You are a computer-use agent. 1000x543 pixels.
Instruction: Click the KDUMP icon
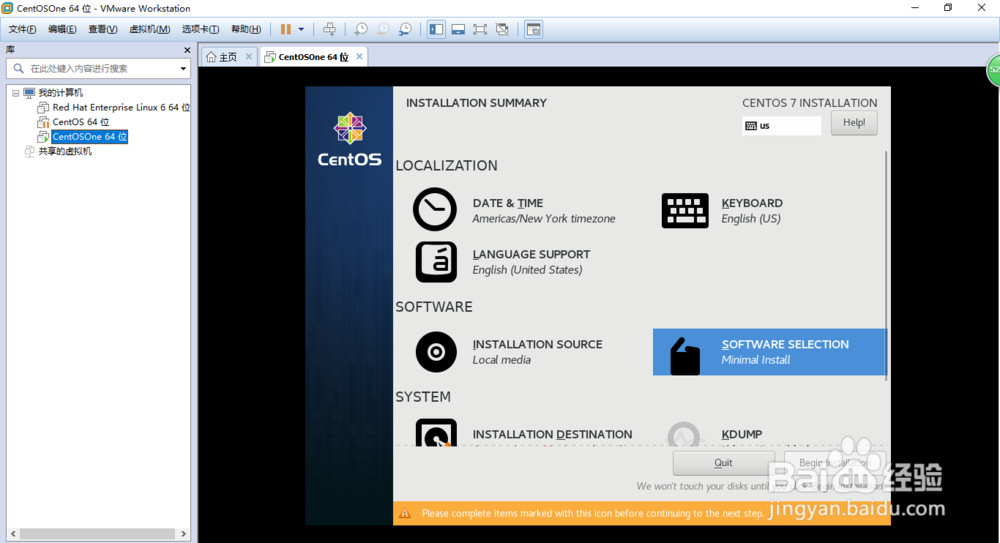click(x=684, y=434)
